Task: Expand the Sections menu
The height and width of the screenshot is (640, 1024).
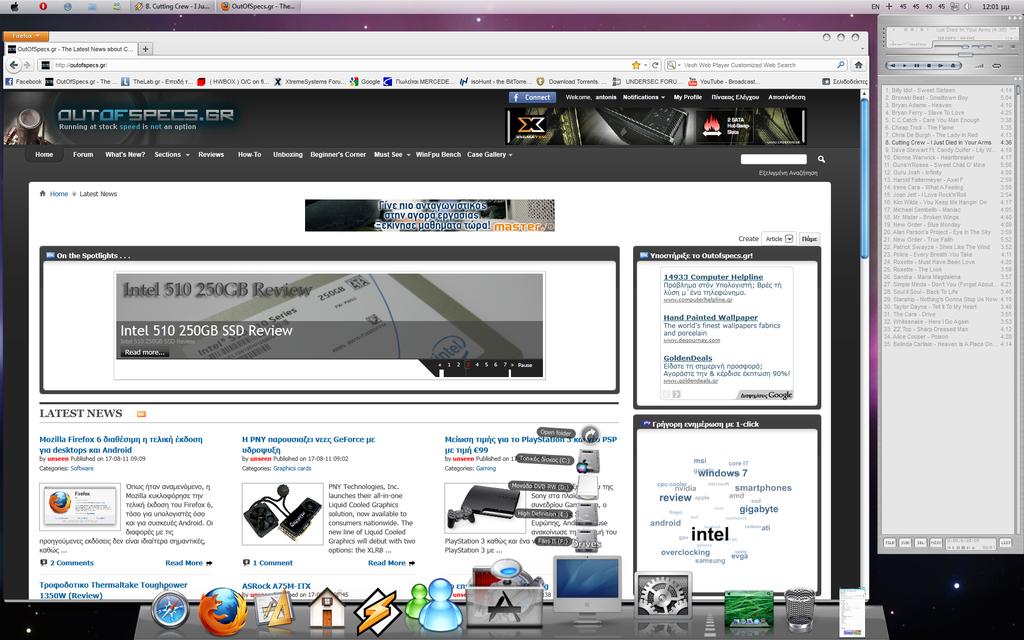Action: point(172,155)
